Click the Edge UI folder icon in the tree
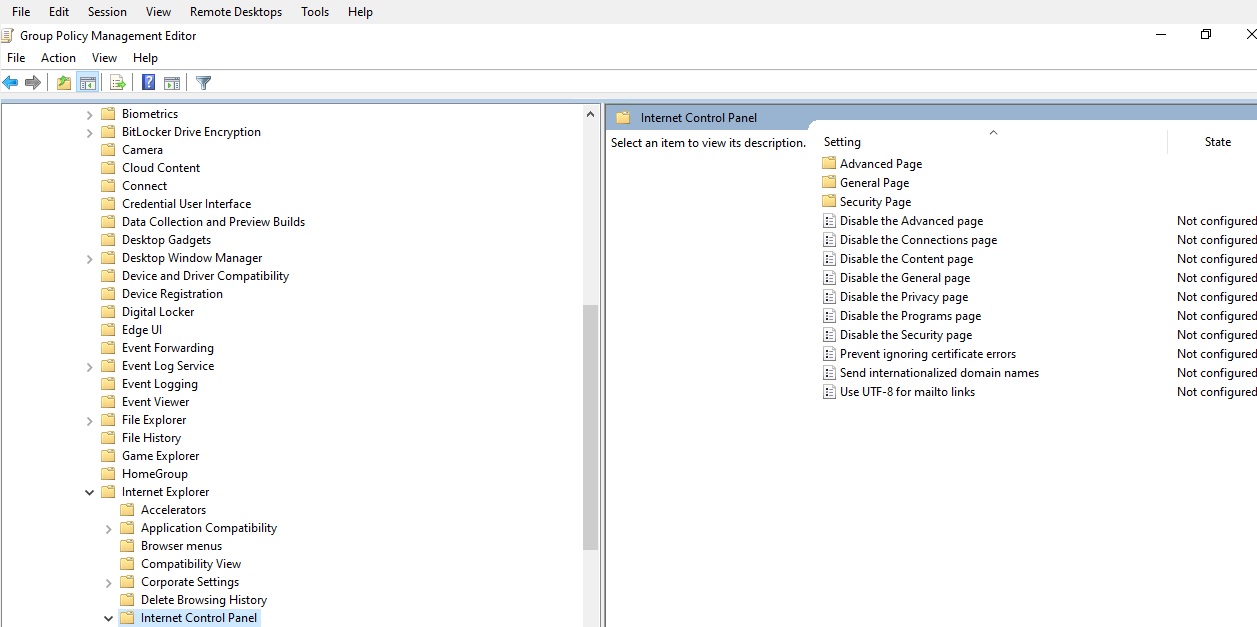Screen dimensions: 1257x627 point(108,330)
